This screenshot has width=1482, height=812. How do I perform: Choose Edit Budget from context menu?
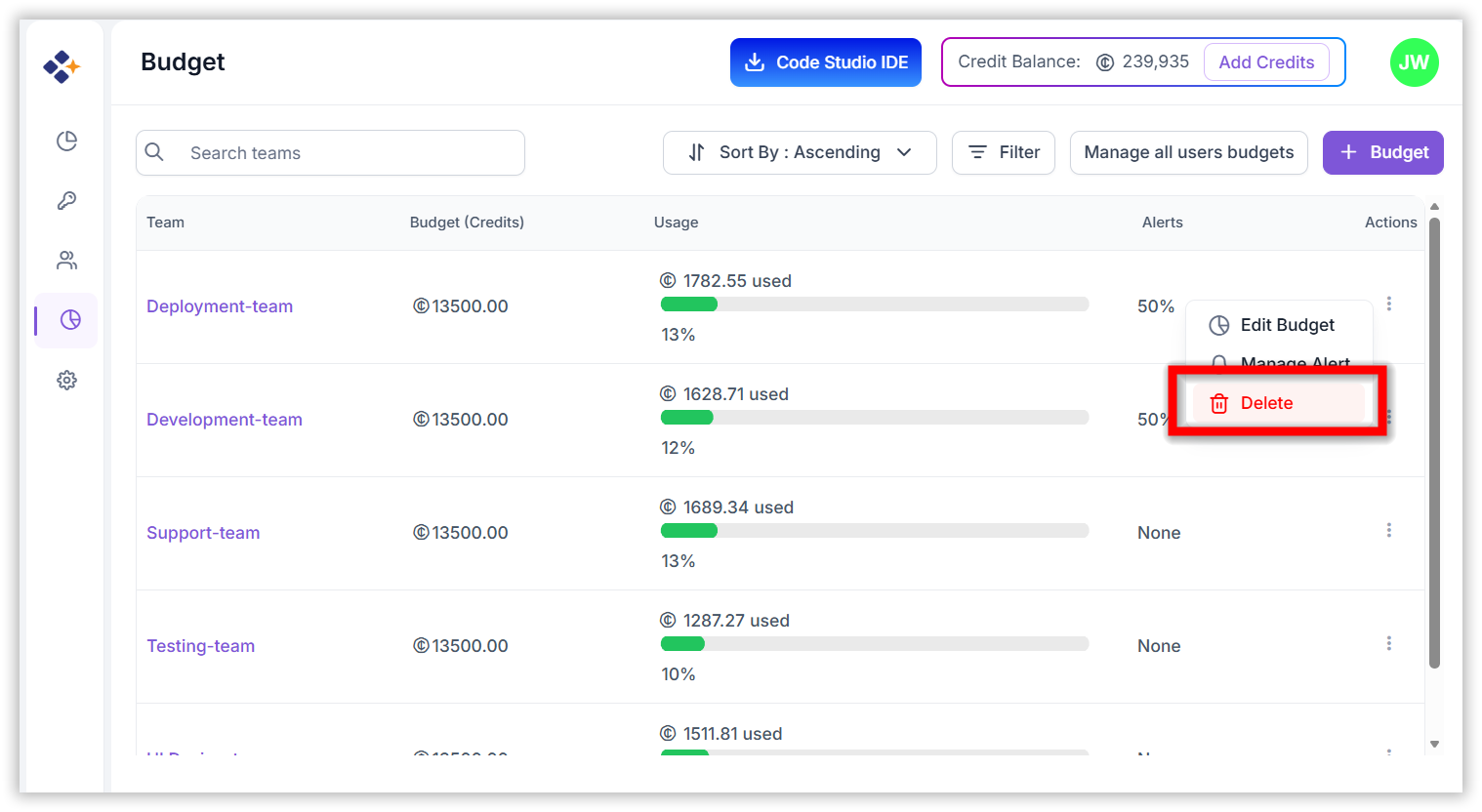tap(1286, 325)
